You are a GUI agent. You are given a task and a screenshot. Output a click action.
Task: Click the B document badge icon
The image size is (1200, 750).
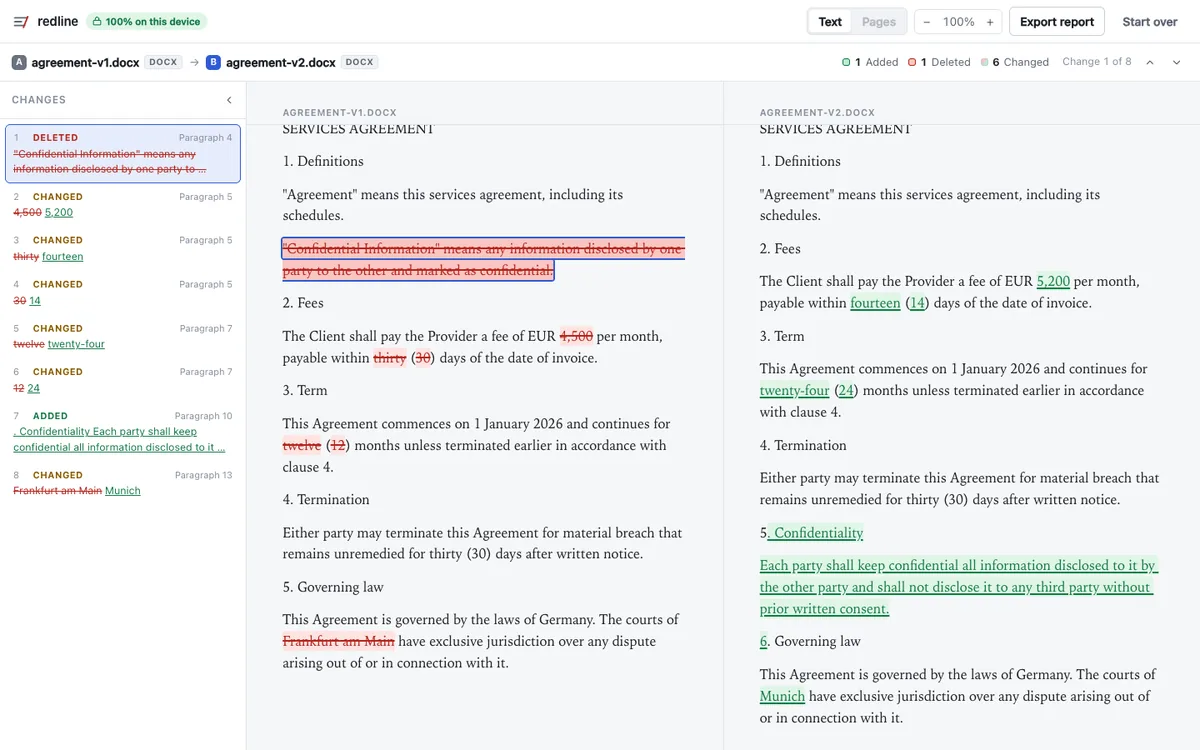pos(213,62)
